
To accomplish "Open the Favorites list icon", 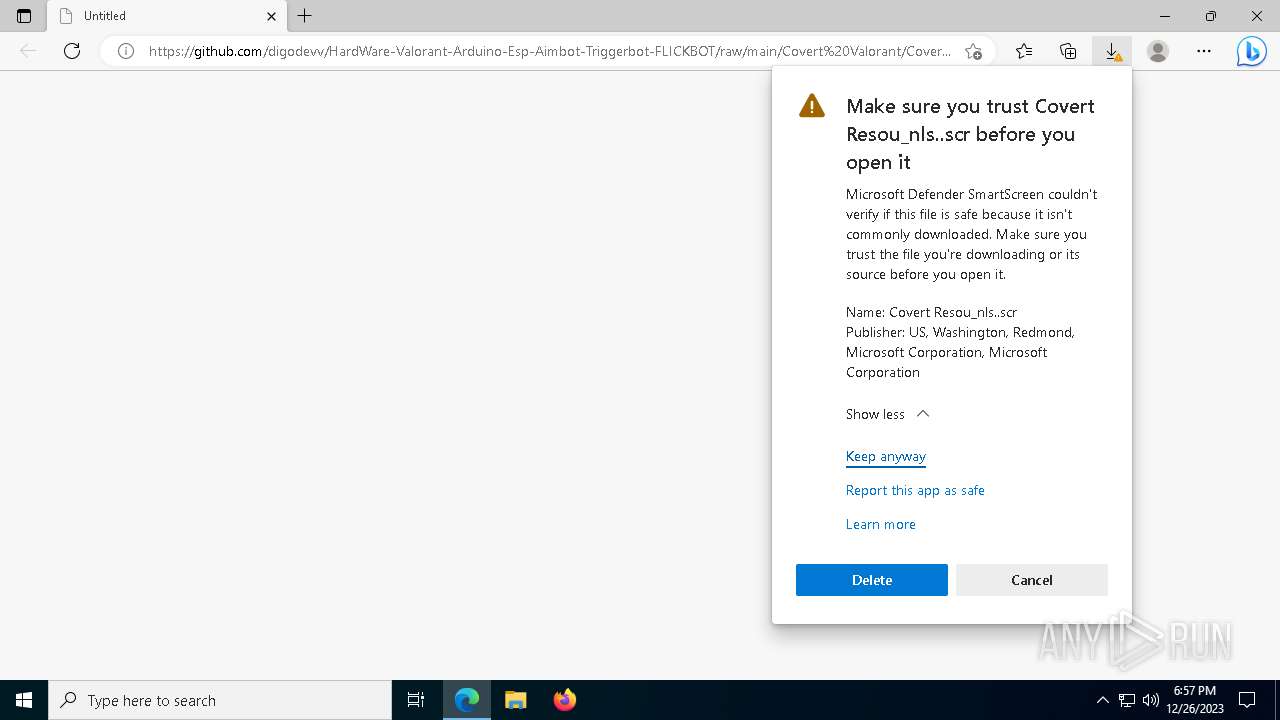I will (1024, 51).
